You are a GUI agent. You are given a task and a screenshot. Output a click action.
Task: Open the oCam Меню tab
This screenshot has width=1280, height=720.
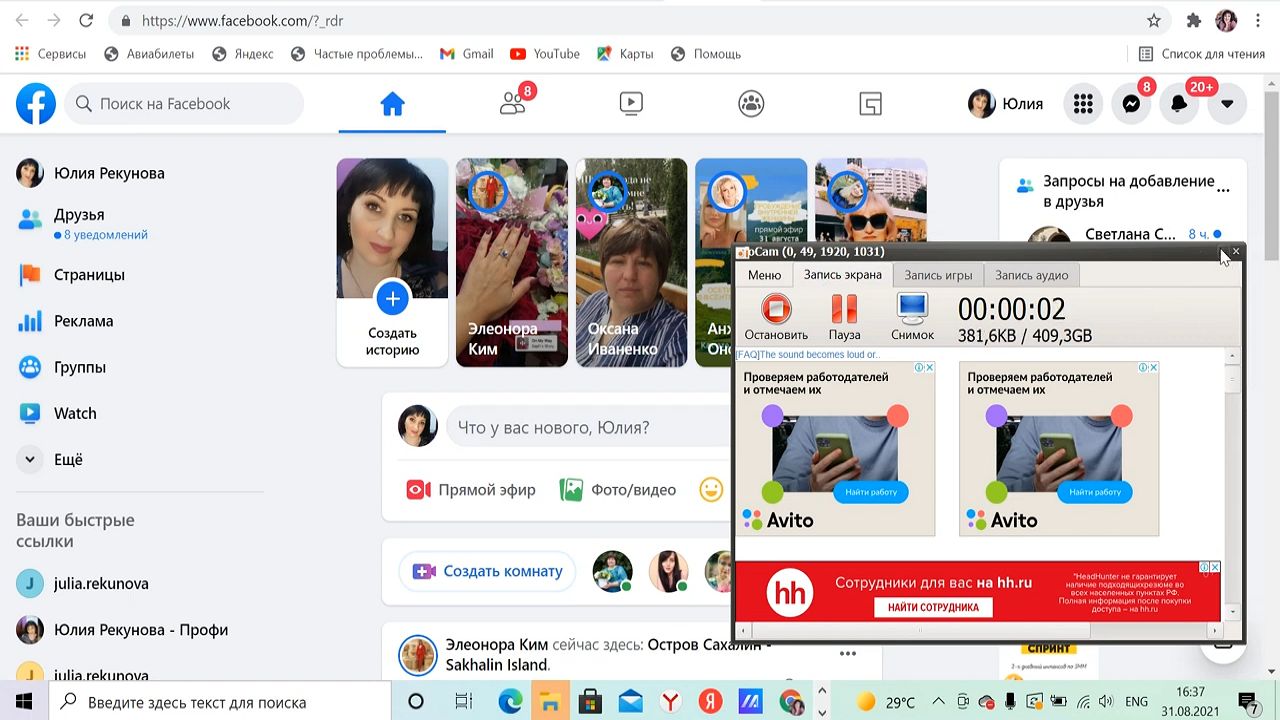tap(764, 275)
